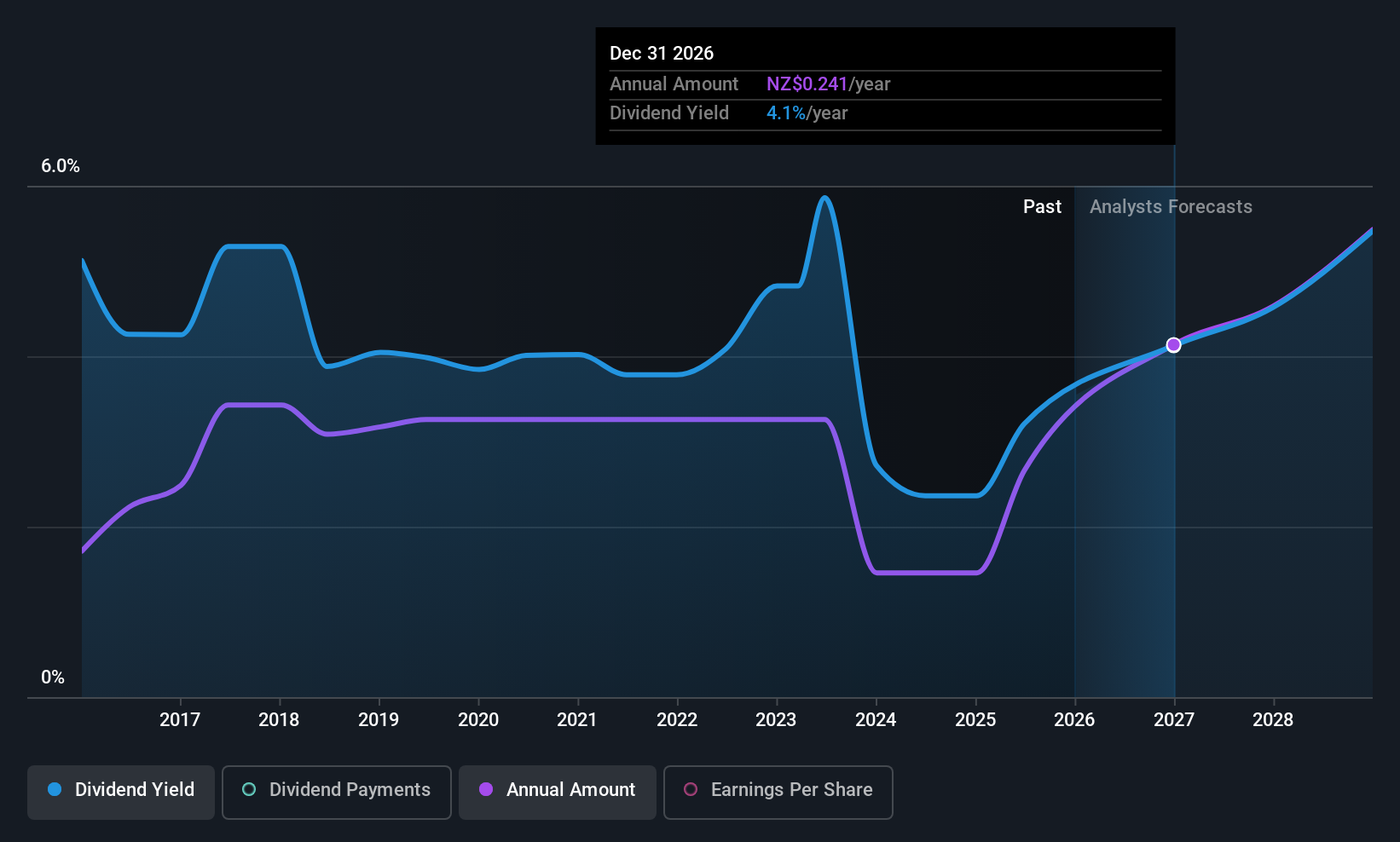Click the purple data point at 2027

click(1173, 344)
